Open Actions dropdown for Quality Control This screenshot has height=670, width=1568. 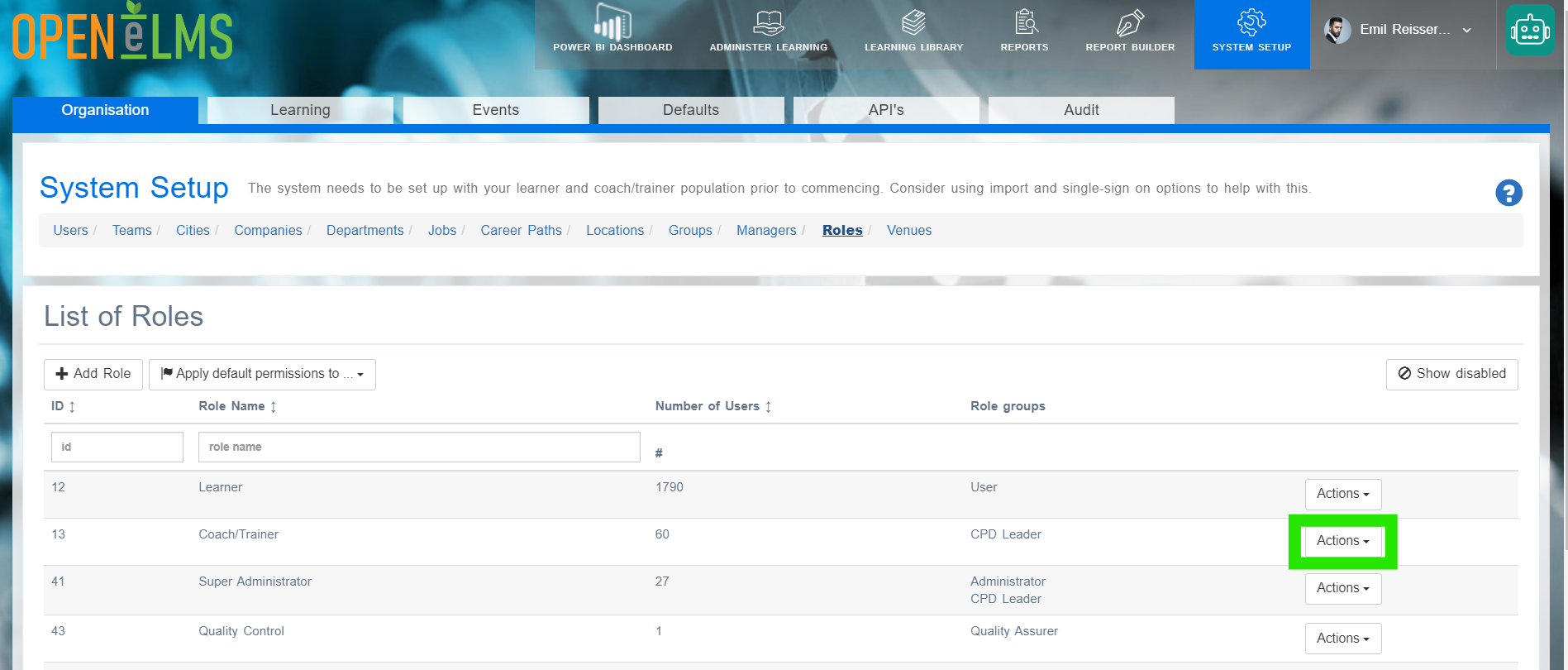(1343, 639)
